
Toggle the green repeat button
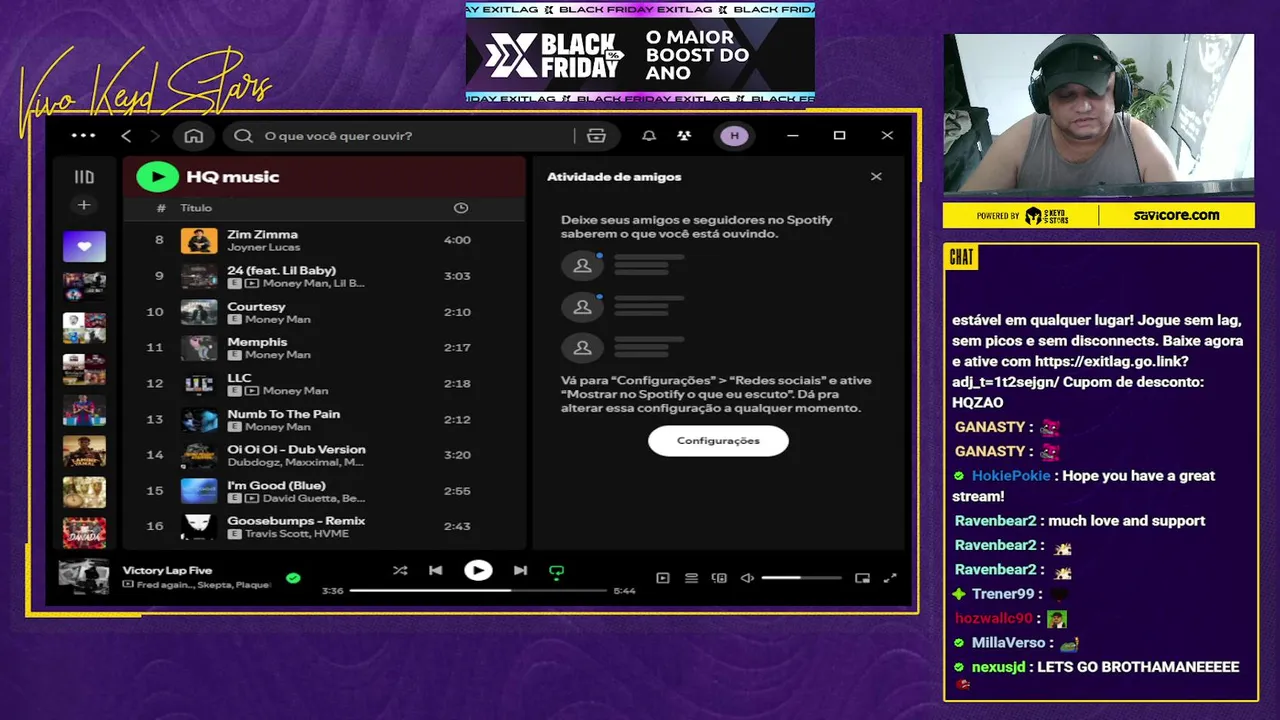point(557,571)
